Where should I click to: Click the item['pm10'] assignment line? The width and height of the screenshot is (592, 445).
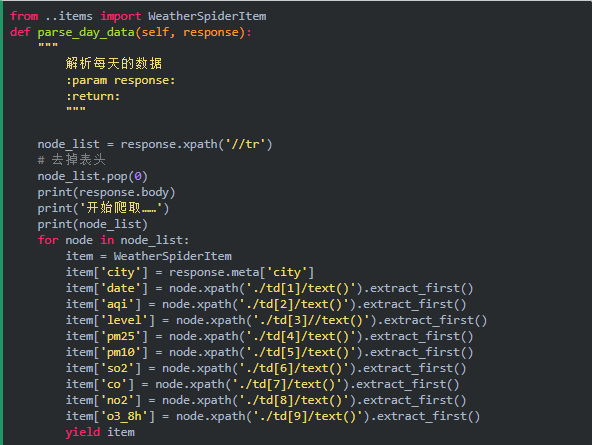[x=270, y=352]
